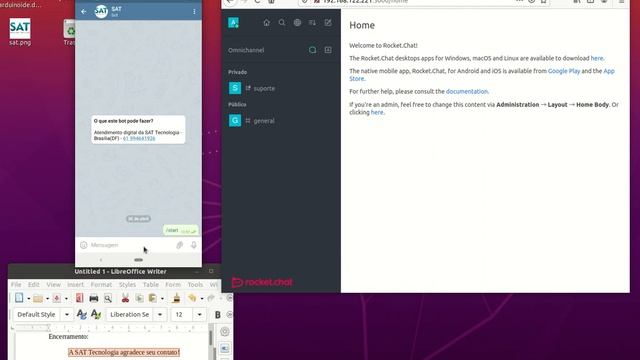
Task: Click Export as PDF icon
Action: [x=80, y=298]
